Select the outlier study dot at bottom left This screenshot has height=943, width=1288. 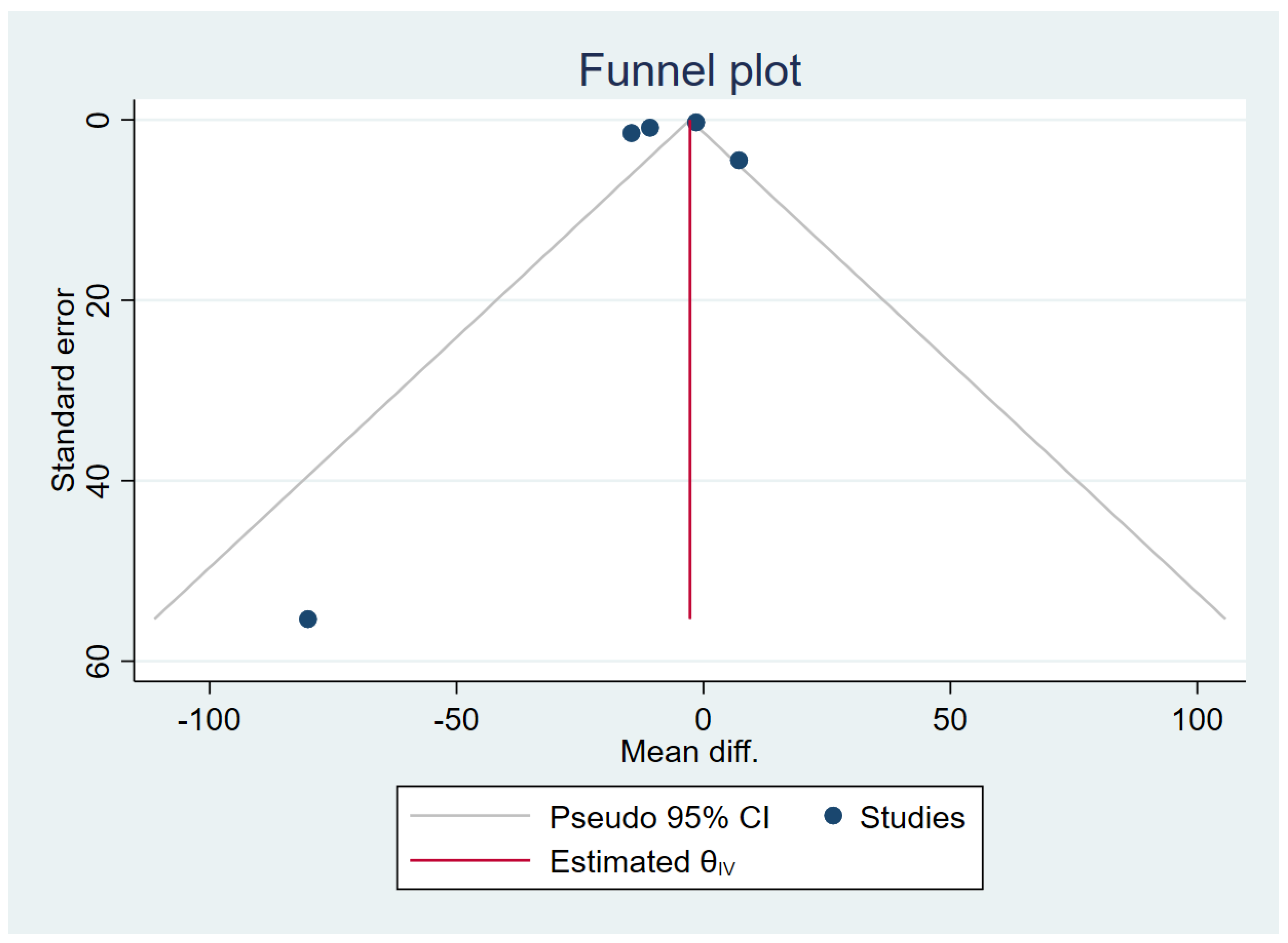pyautogui.click(x=308, y=619)
